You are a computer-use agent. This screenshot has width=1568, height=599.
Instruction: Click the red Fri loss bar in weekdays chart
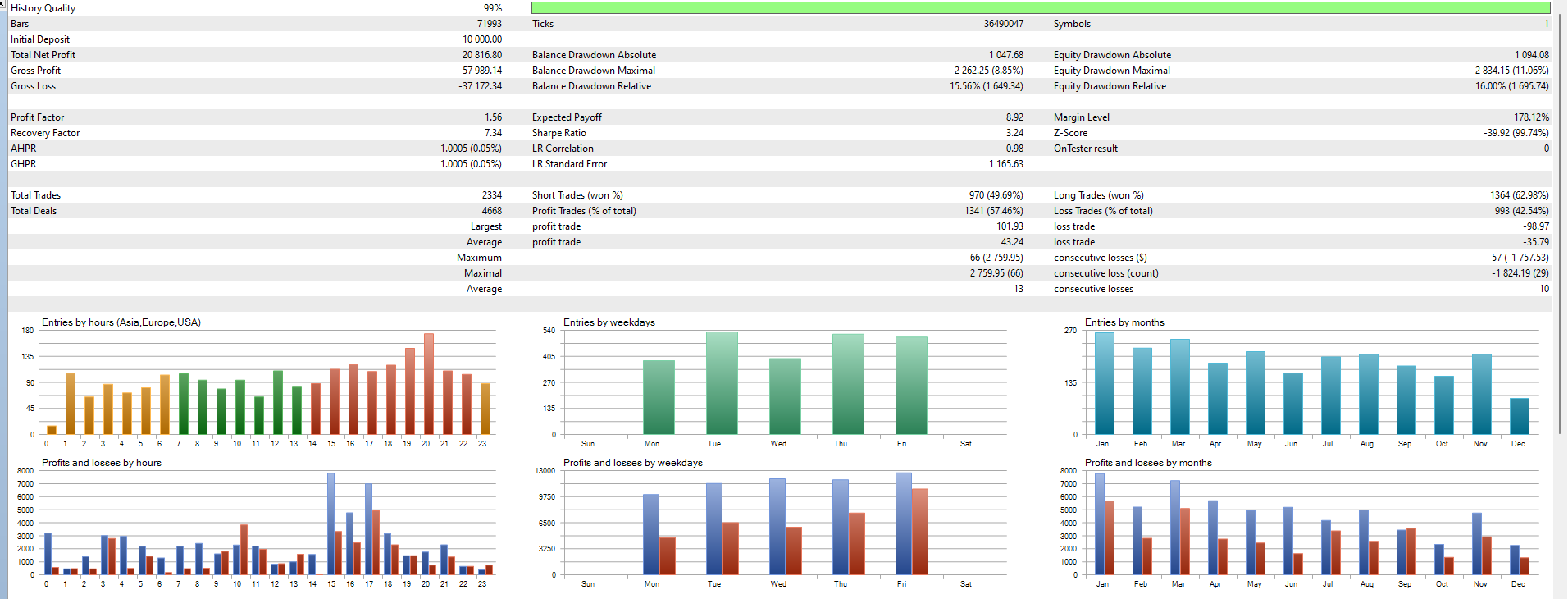[x=919, y=532]
